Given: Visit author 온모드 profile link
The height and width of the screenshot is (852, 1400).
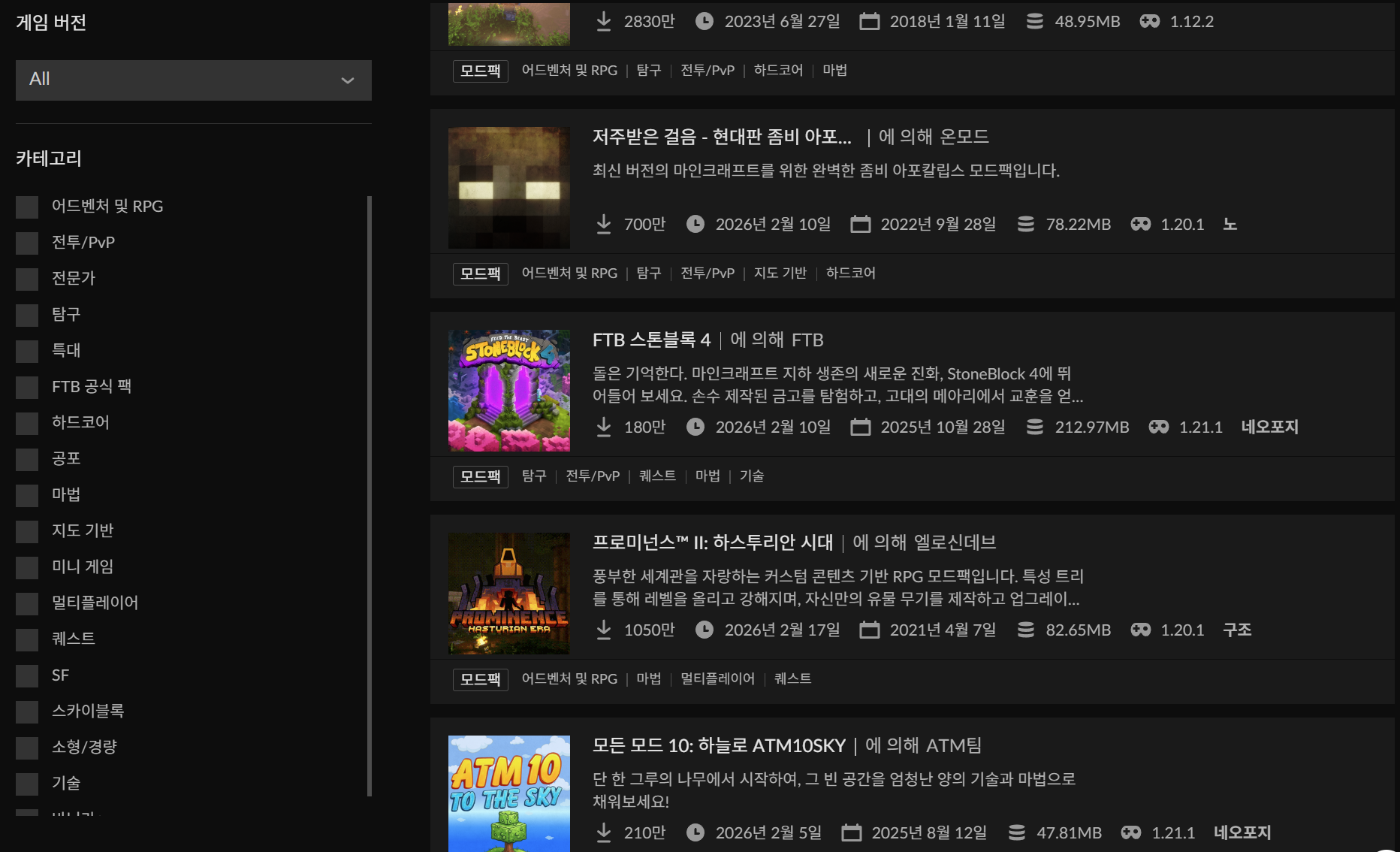Looking at the screenshot, I should point(964,137).
